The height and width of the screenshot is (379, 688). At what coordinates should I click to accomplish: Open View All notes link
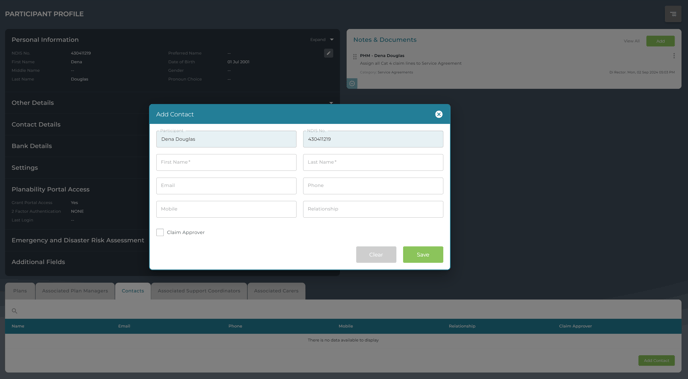(631, 41)
